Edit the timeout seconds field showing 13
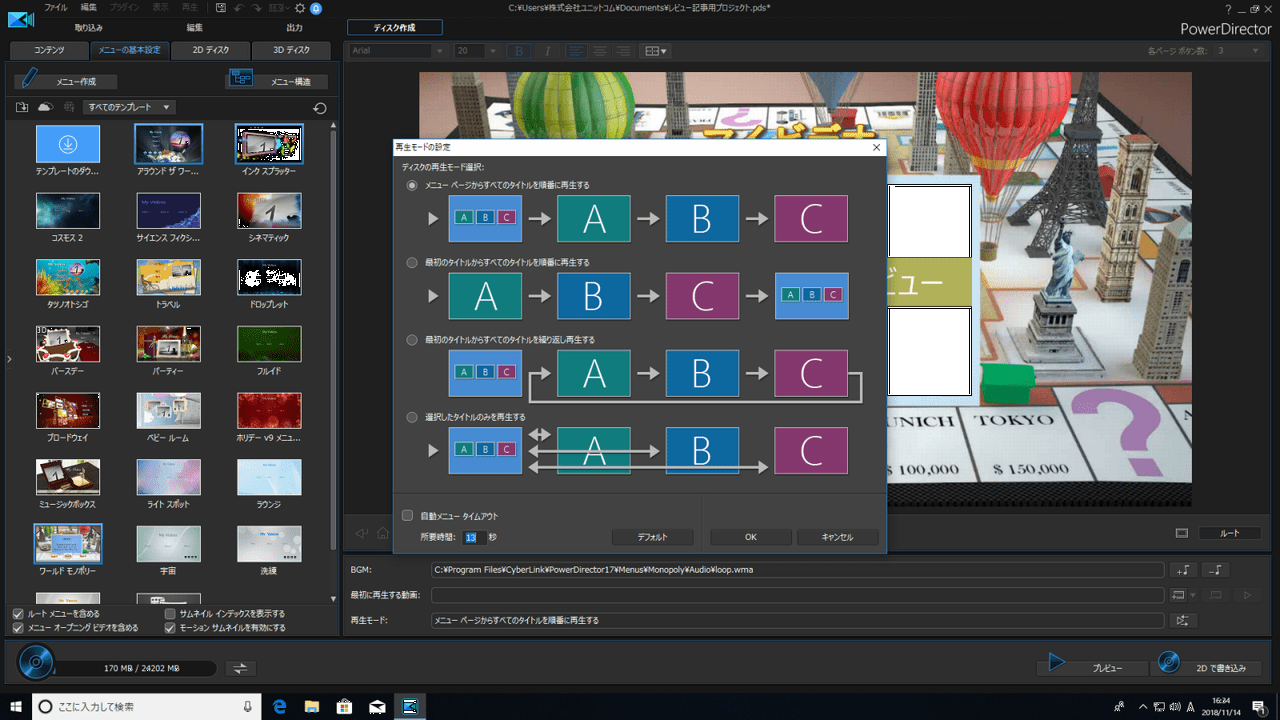The height and width of the screenshot is (720, 1280). coord(475,537)
